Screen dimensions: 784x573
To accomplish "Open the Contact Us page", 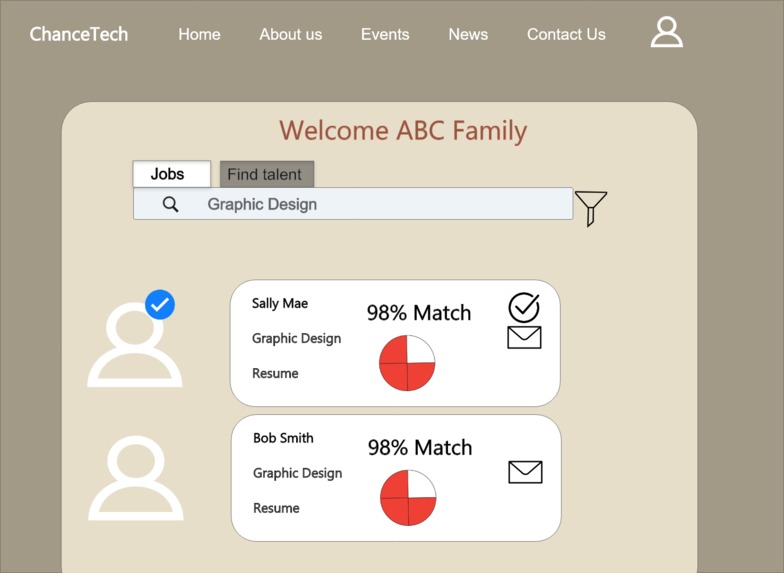I will coord(566,34).
